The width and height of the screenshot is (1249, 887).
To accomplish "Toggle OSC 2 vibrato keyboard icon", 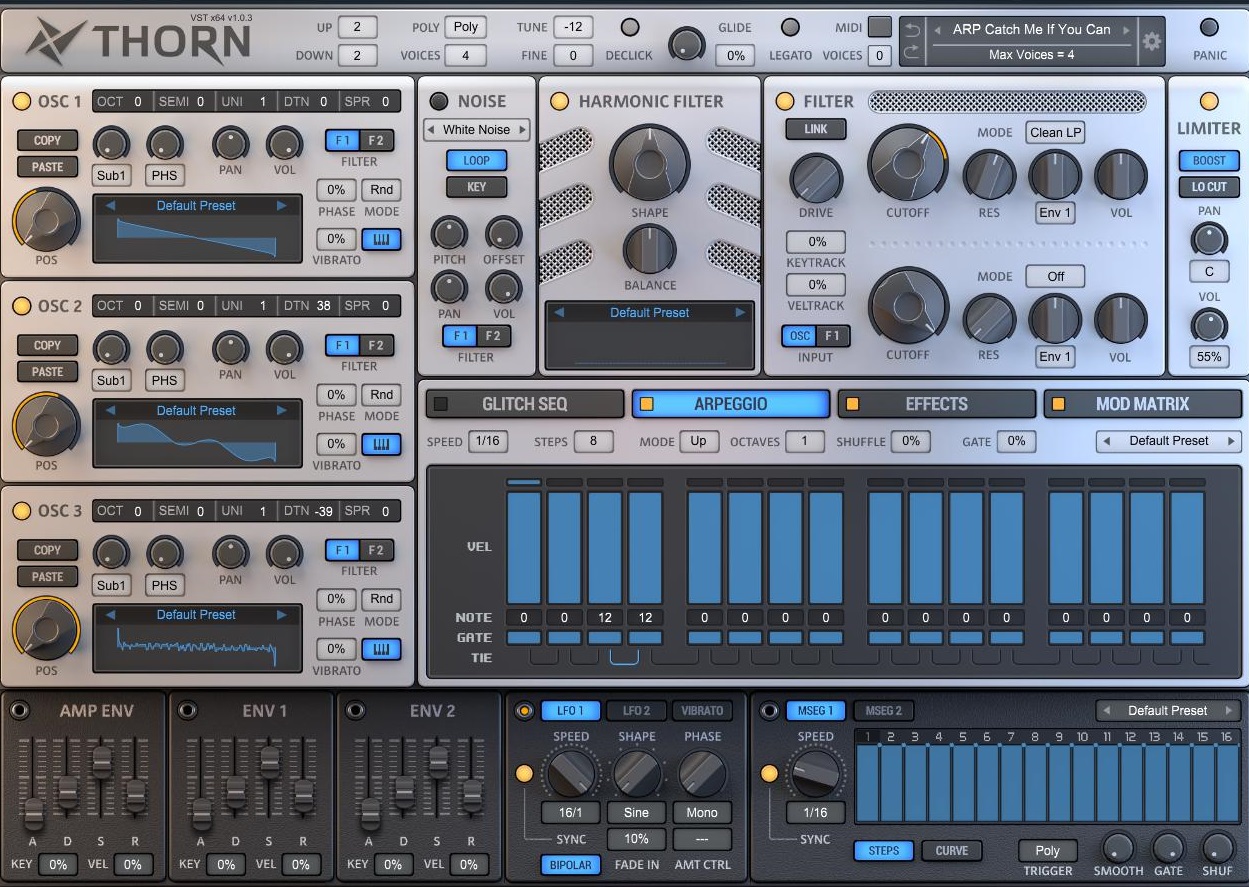I will [381, 444].
